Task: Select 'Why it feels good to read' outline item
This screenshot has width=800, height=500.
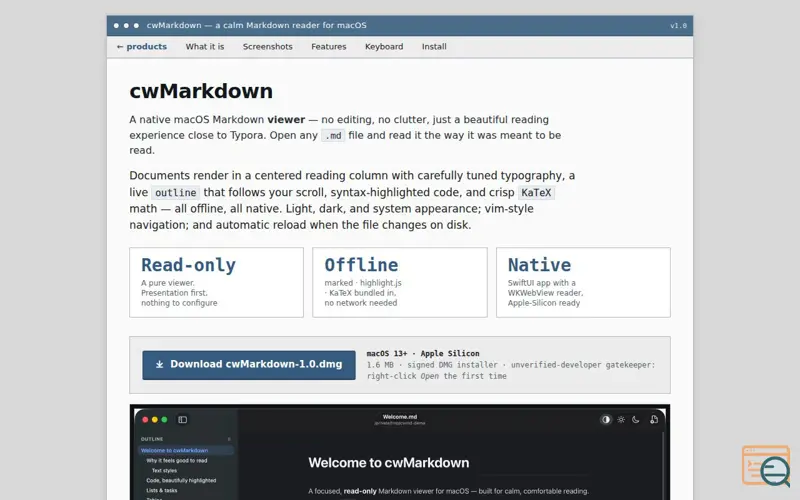Action: (177, 460)
